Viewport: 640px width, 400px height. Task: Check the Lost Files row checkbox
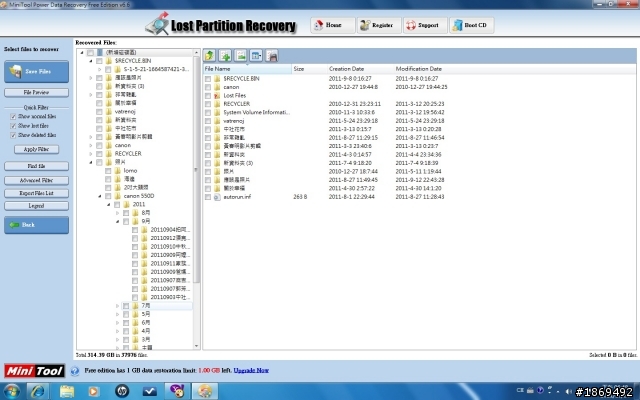(208, 96)
